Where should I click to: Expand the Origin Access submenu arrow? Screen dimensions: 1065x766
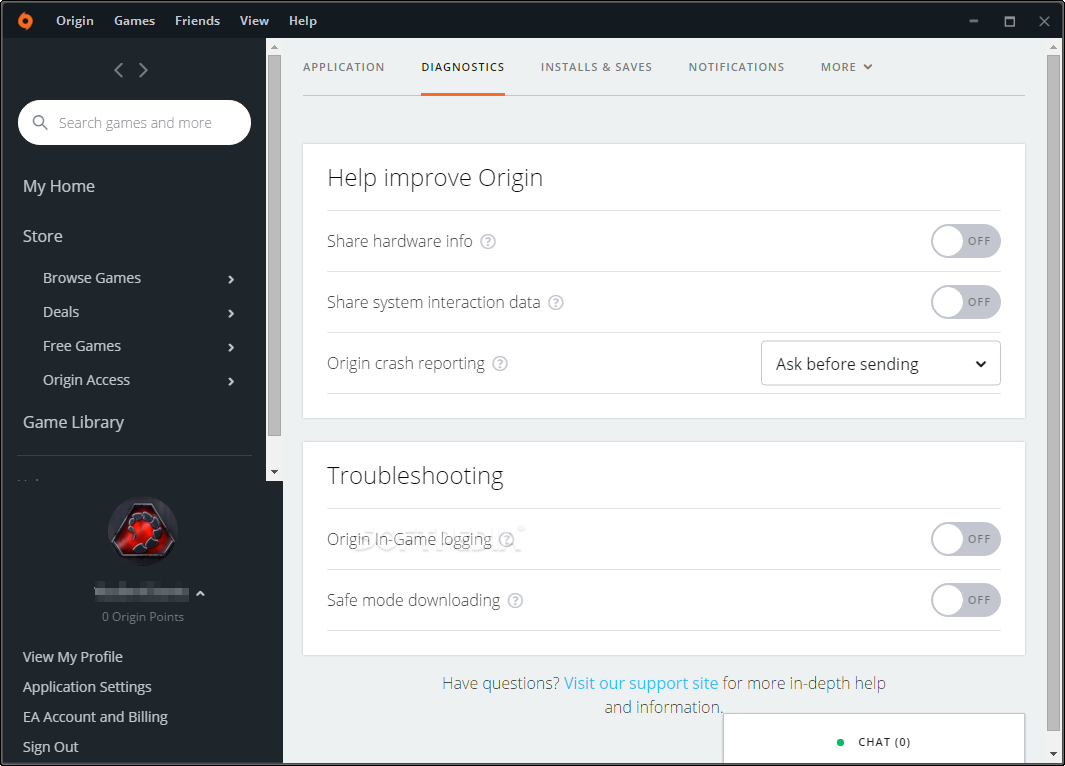point(231,381)
